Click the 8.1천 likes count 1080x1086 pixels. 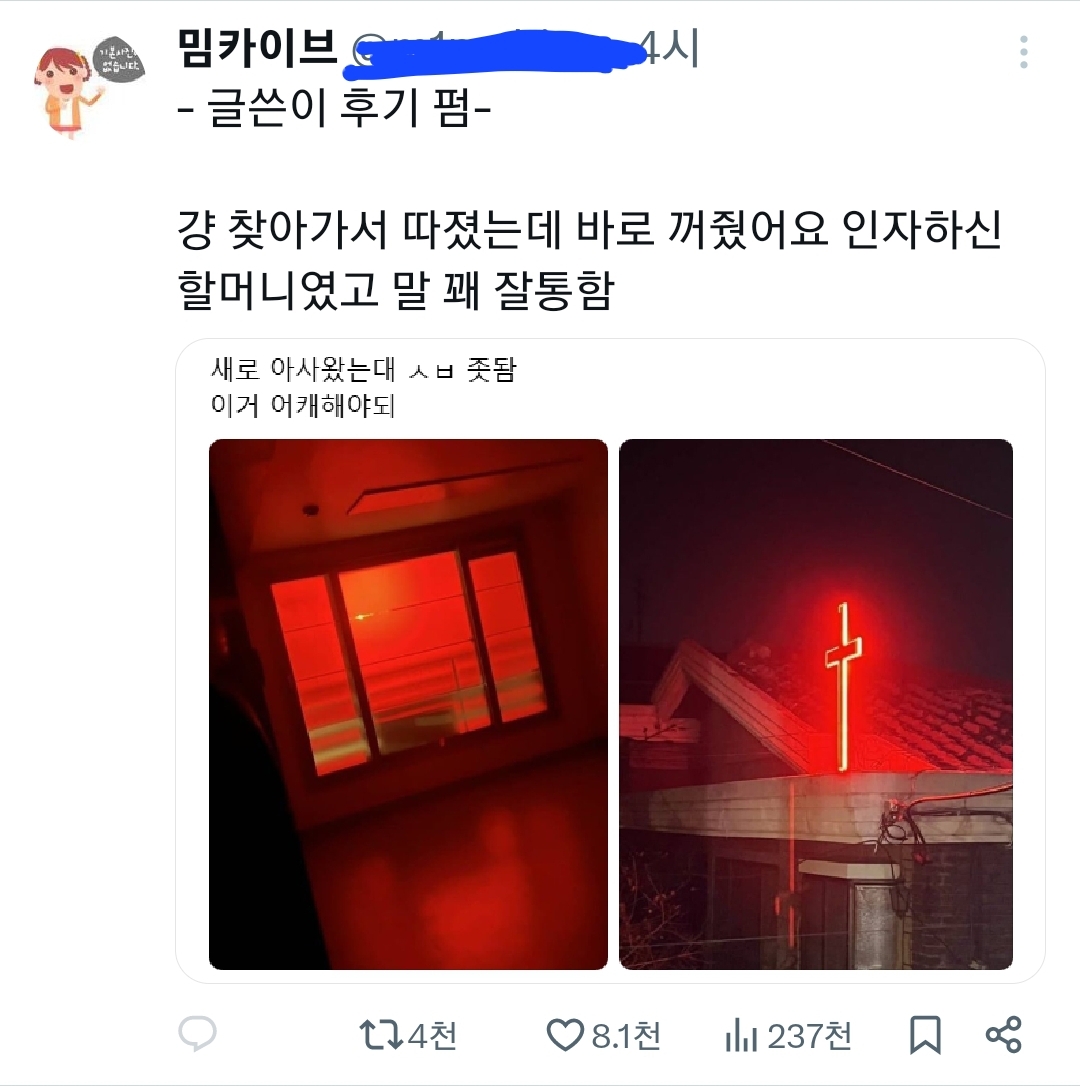tap(626, 1036)
